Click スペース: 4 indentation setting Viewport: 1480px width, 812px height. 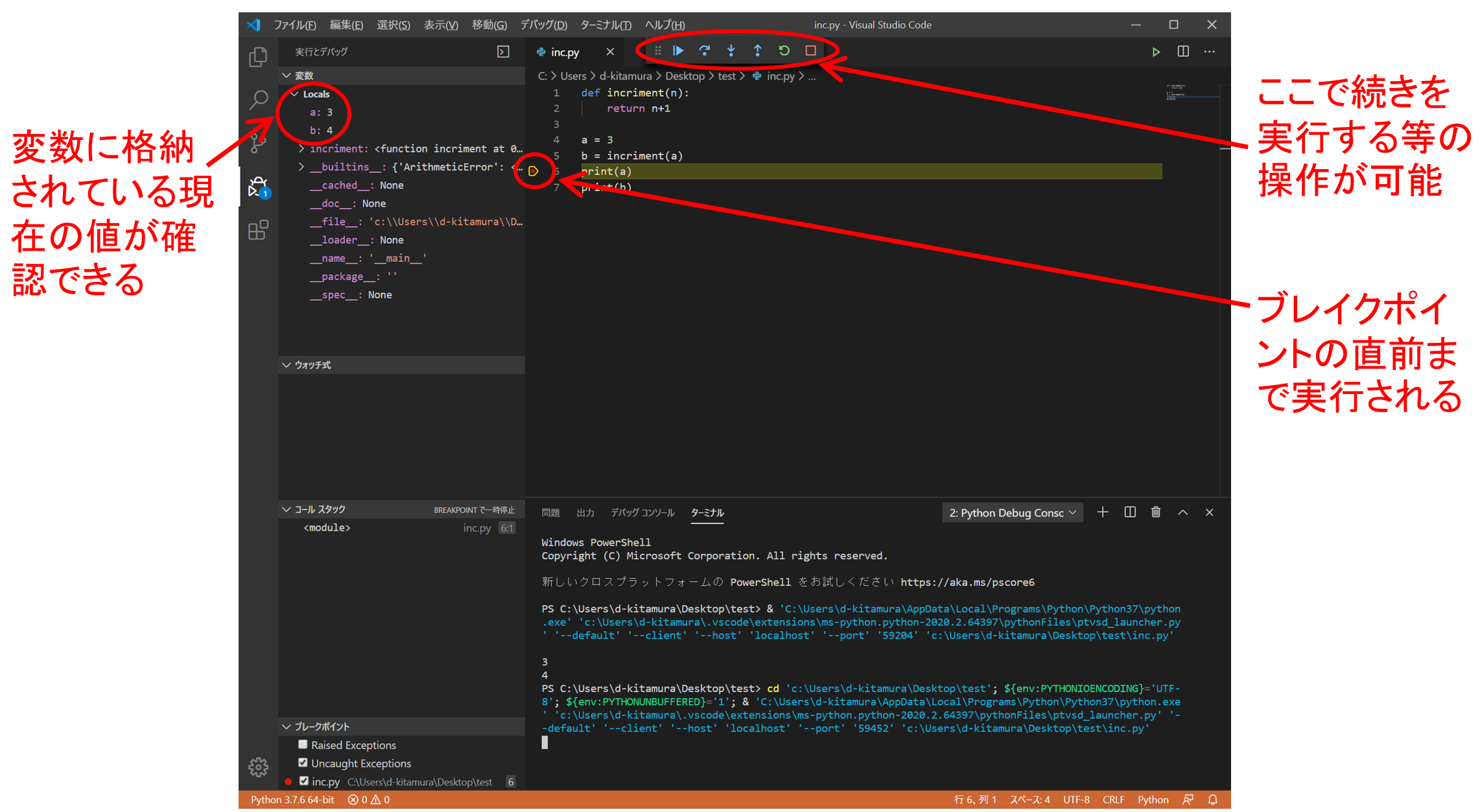[1029, 800]
